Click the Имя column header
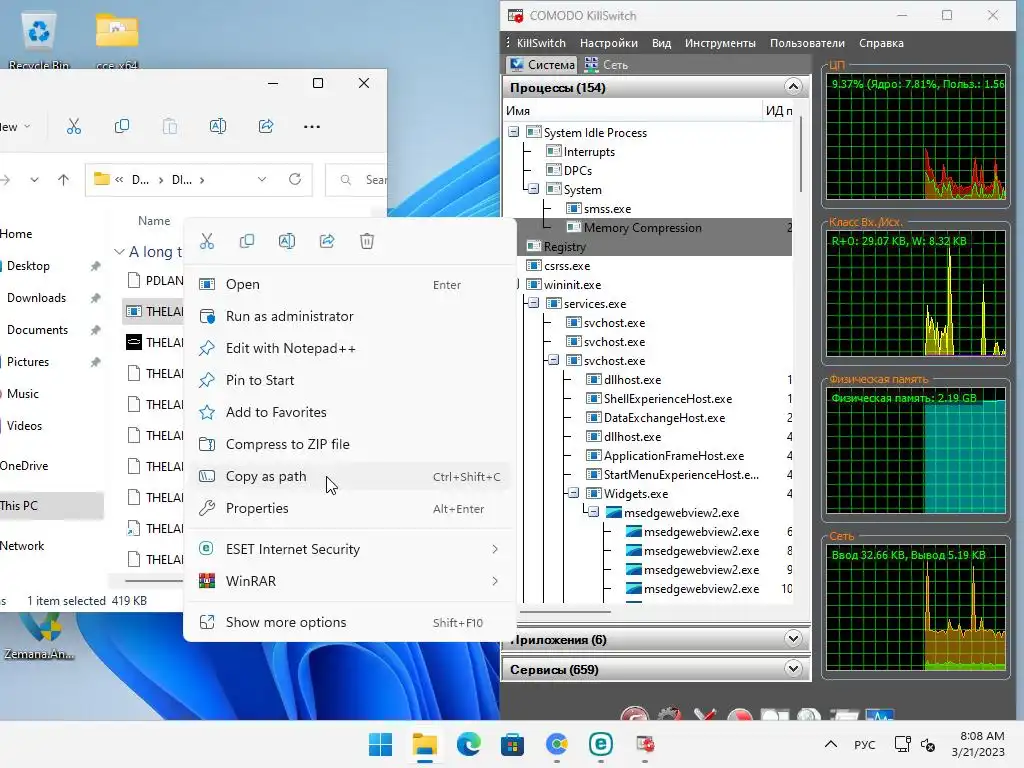The width and height of the screenshot is (1024, 768). [x=632, y=110]
